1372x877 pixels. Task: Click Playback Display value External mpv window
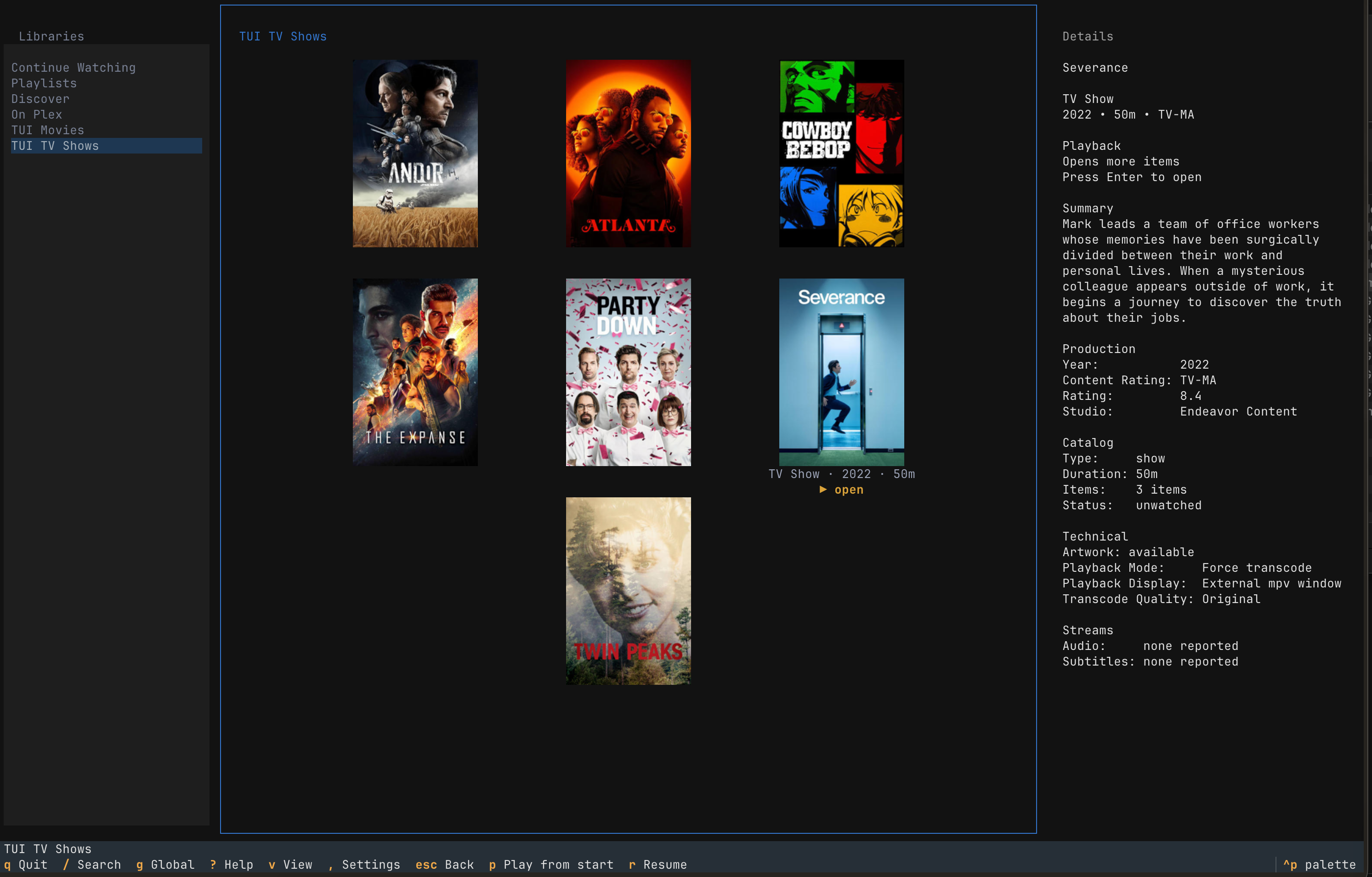1272,584
